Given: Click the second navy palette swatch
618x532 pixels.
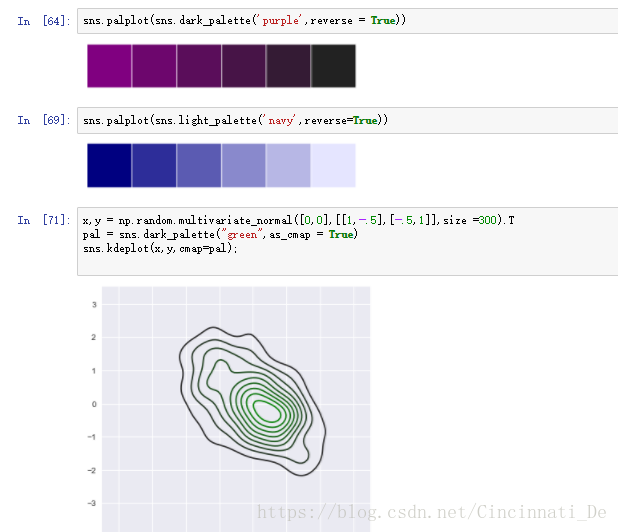Looking at the screenshot, I should pos(154,165).
